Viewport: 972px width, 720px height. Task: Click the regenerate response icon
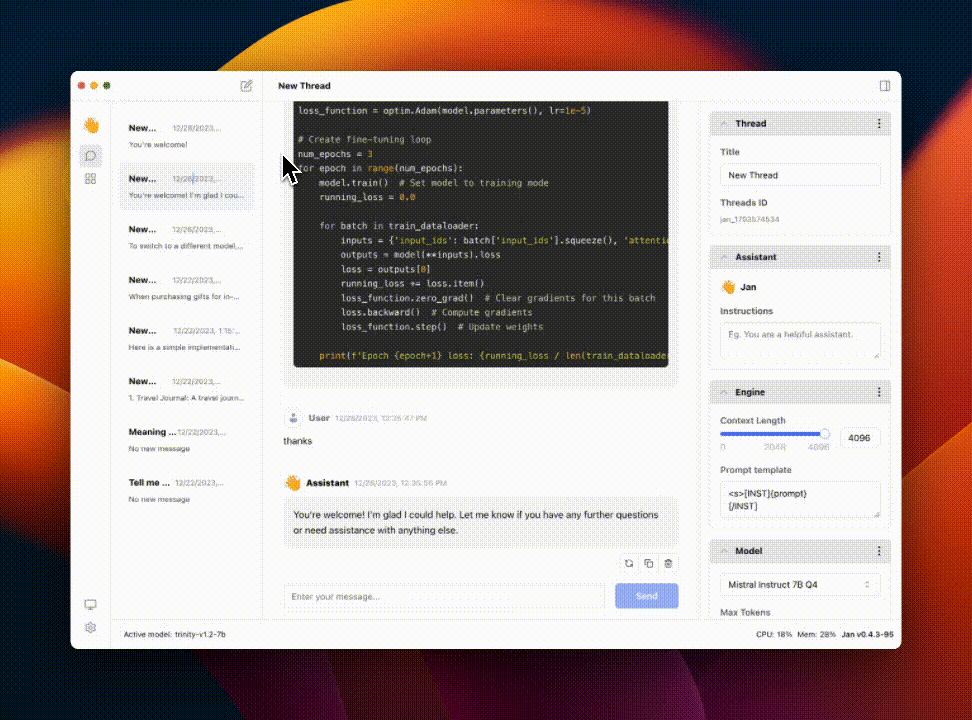tap(629, 563)
